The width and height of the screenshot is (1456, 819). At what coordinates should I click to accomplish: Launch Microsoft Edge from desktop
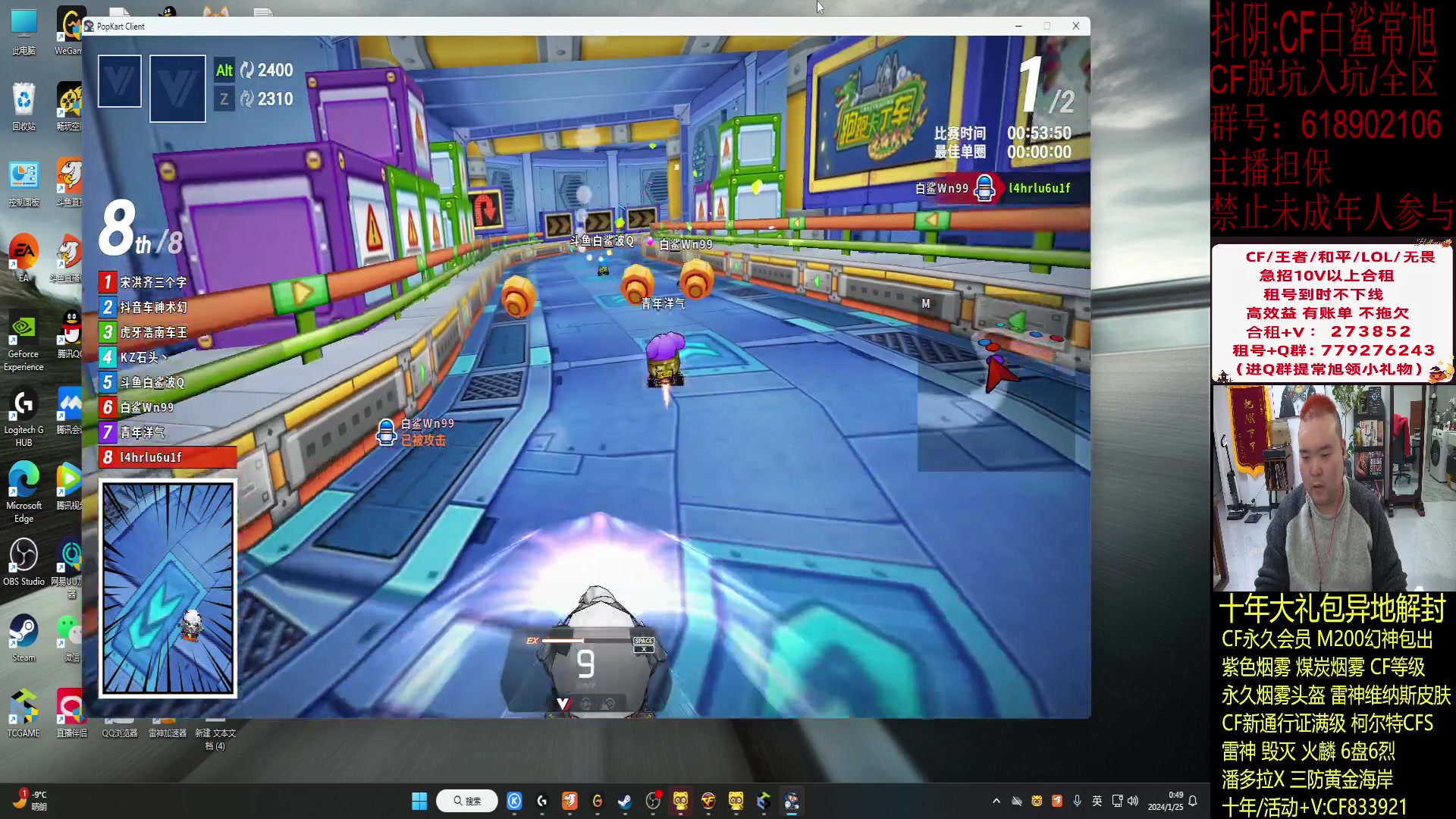click(x=24, y=480)
